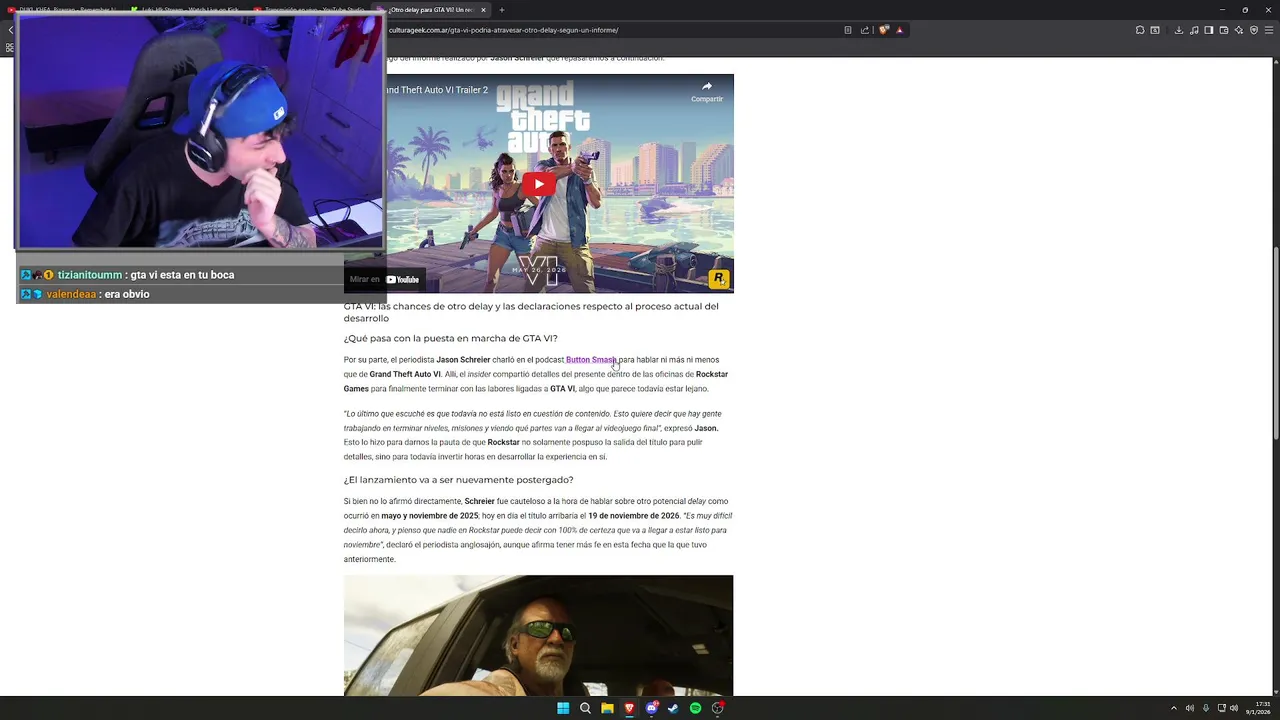Click the microphone icon in system tray
The image size is (1280, 720).
1206,708
